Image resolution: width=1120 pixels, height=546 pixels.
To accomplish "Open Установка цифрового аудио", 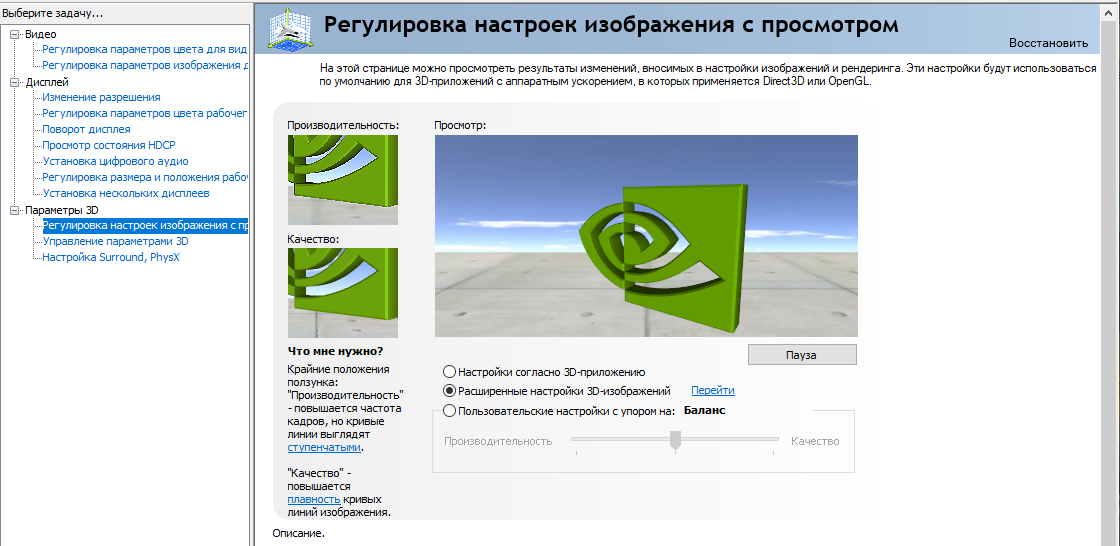I will pos(115,162).
